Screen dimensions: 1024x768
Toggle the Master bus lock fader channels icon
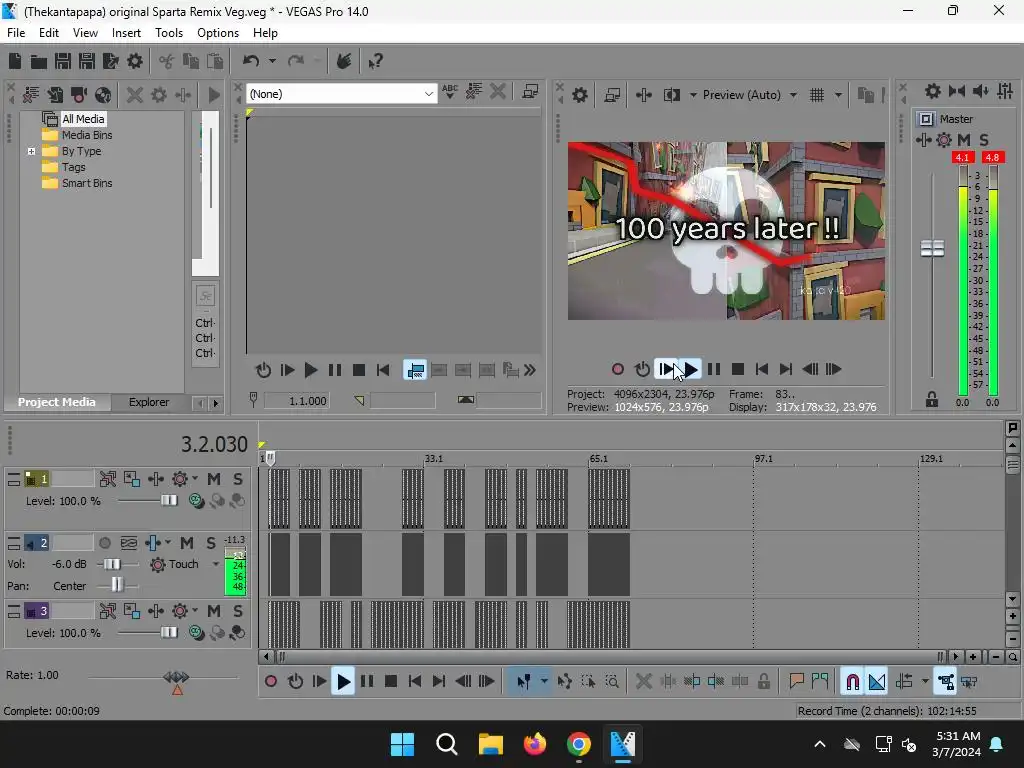pyautogui.click(x=932, y=400)
